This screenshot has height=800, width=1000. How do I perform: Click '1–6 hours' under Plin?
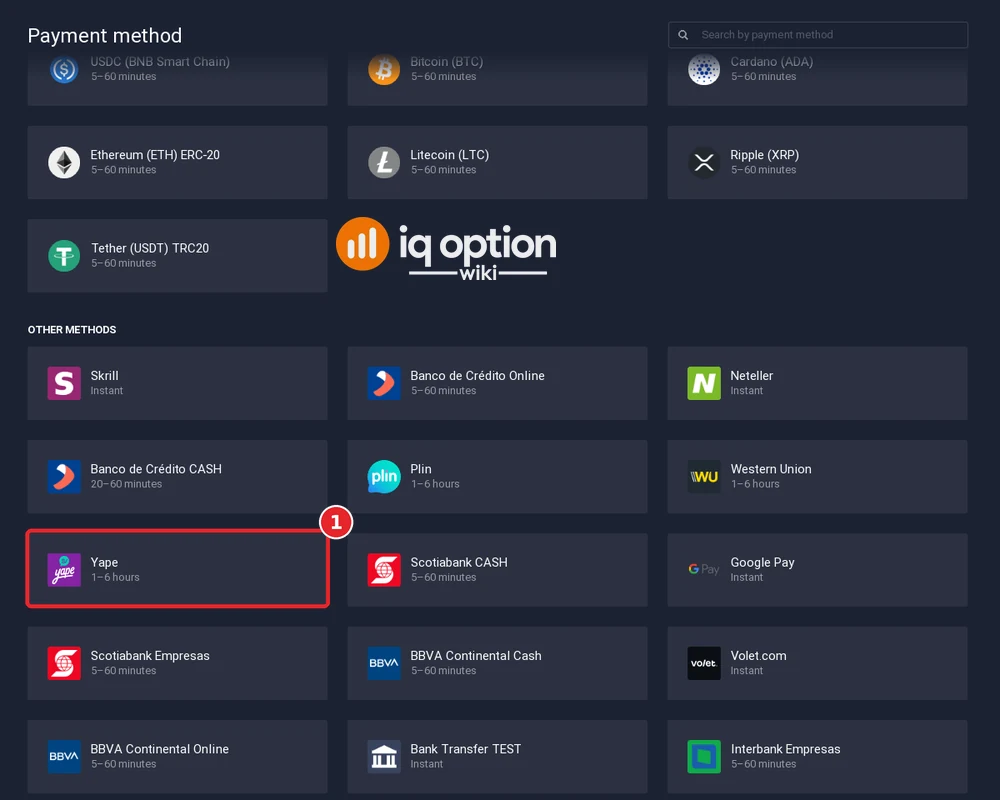coord(435,484)
